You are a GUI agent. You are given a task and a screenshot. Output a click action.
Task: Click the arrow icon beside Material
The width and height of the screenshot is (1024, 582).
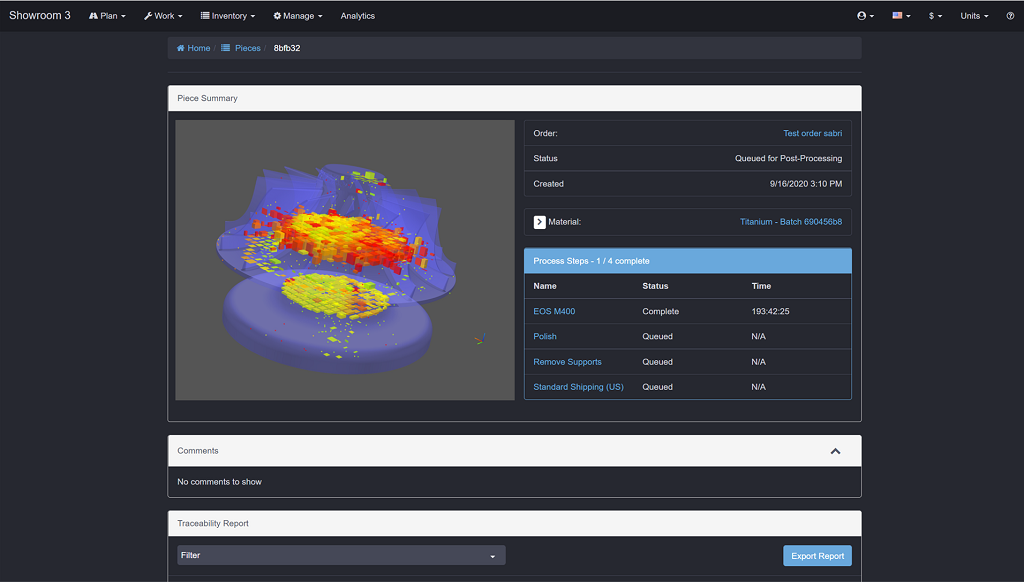[x=540, y=222]
